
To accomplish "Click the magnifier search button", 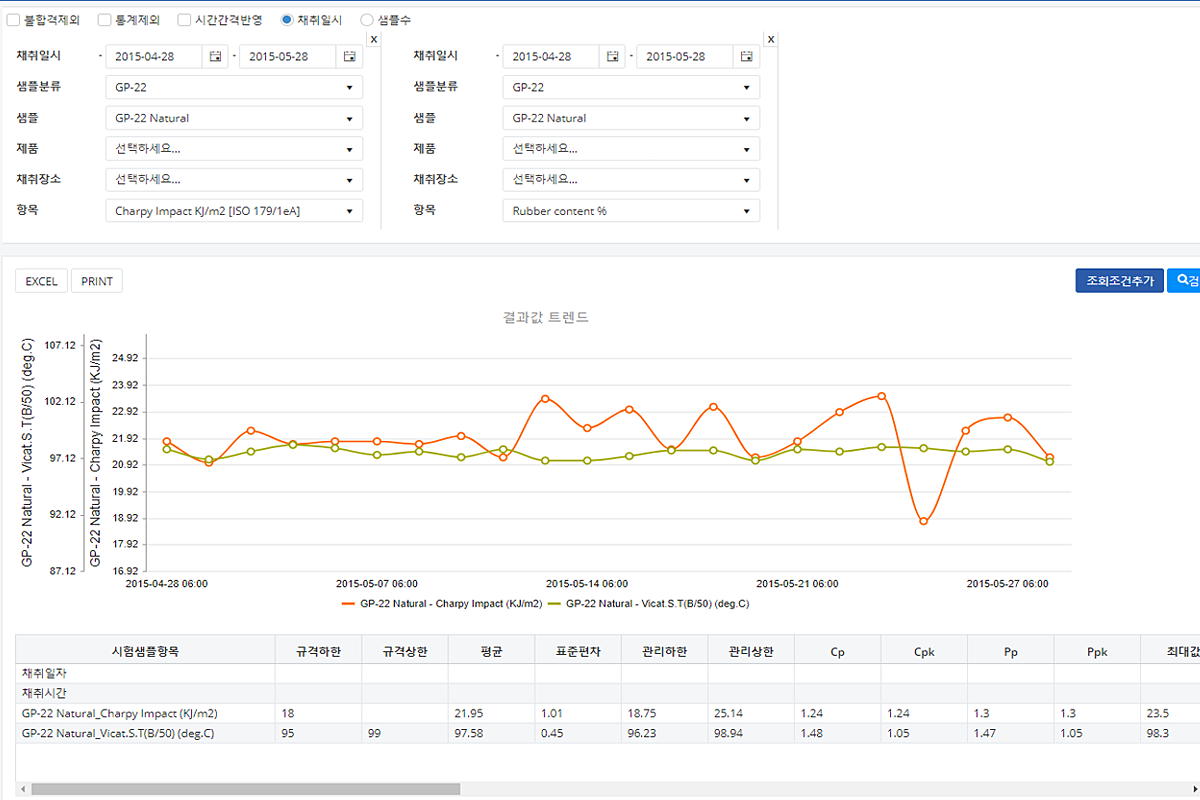I will (1184, 281).
